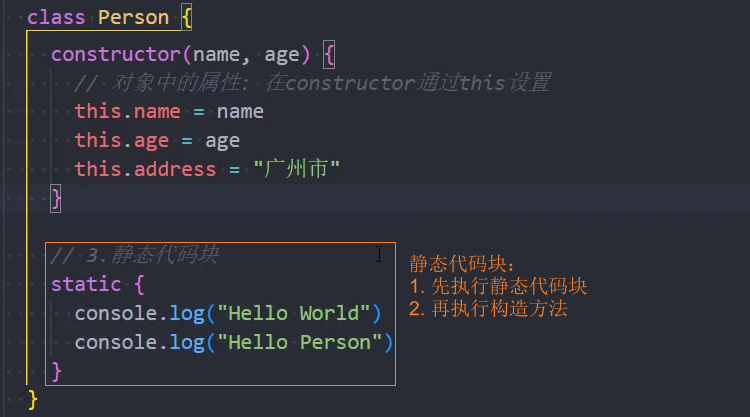Click the age parameter in constructor
The height and width of the screenshot is (417, 750).
(282, 55)
